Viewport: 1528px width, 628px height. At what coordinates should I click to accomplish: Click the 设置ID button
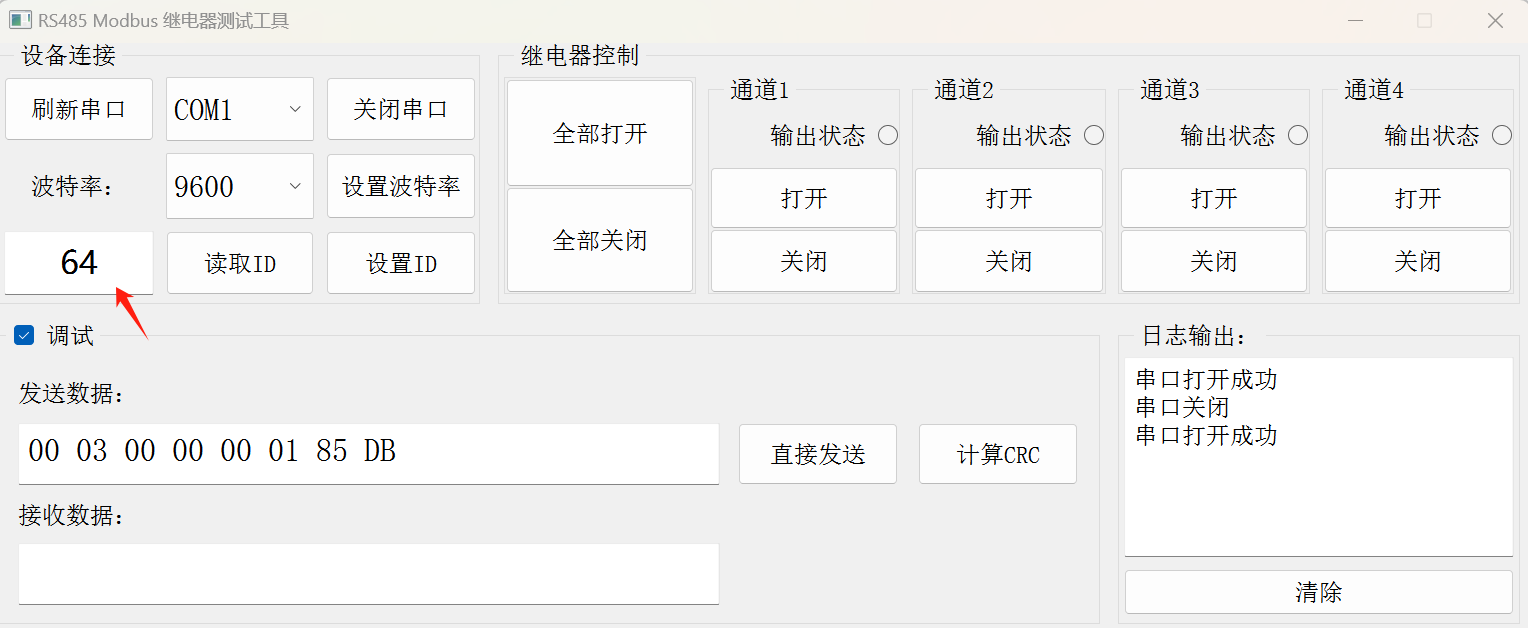401,263
